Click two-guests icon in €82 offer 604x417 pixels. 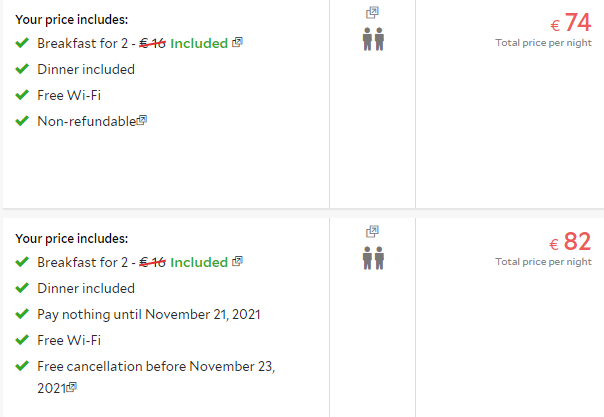pos(373,258)
